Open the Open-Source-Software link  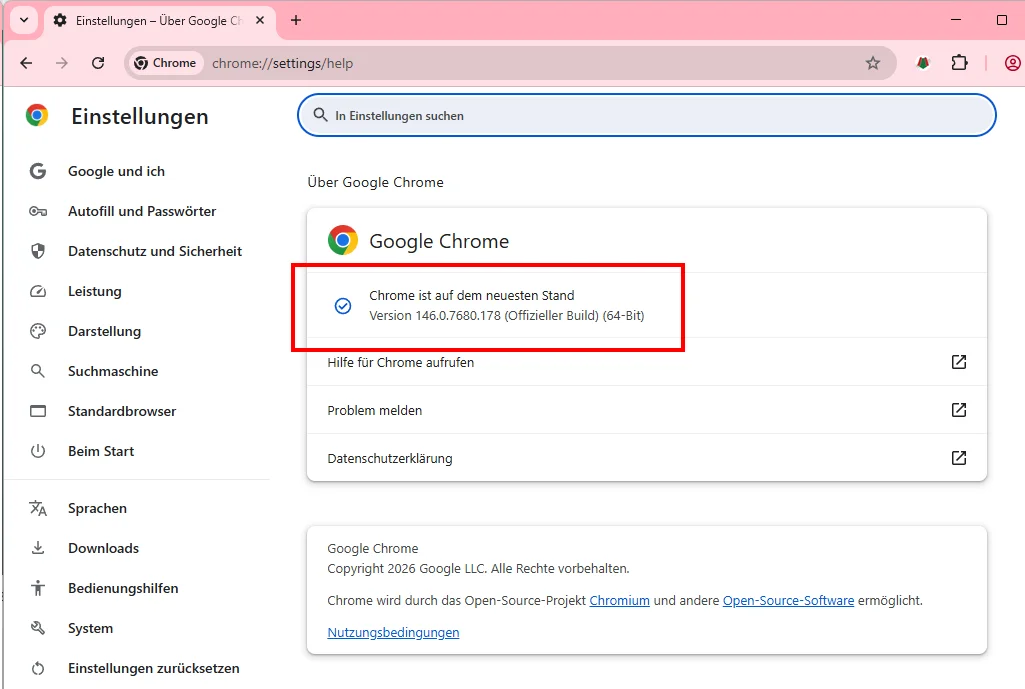click(788, 600)
